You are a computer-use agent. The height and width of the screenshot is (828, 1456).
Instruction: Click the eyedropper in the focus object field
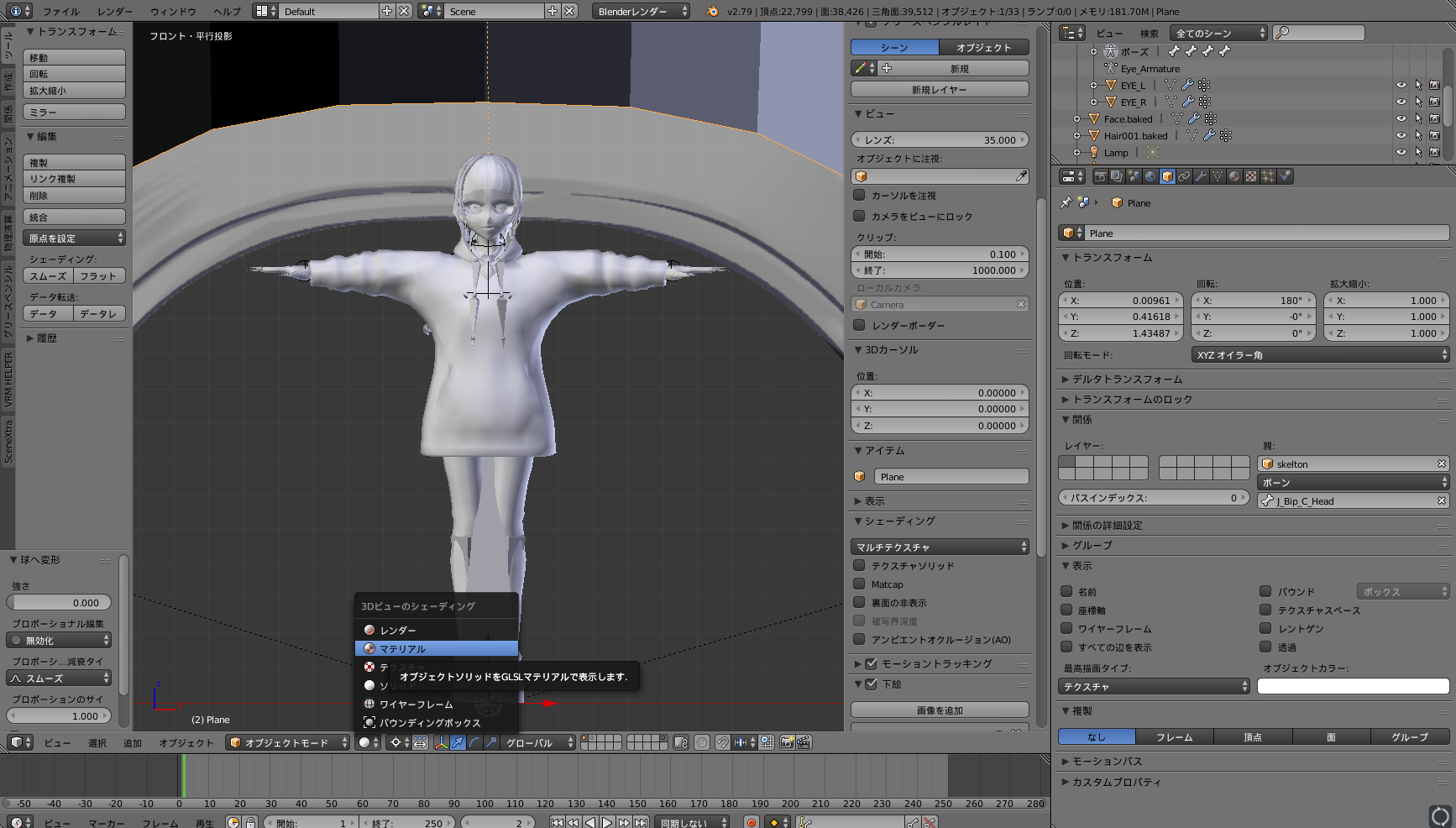(x=1020, y=176)
